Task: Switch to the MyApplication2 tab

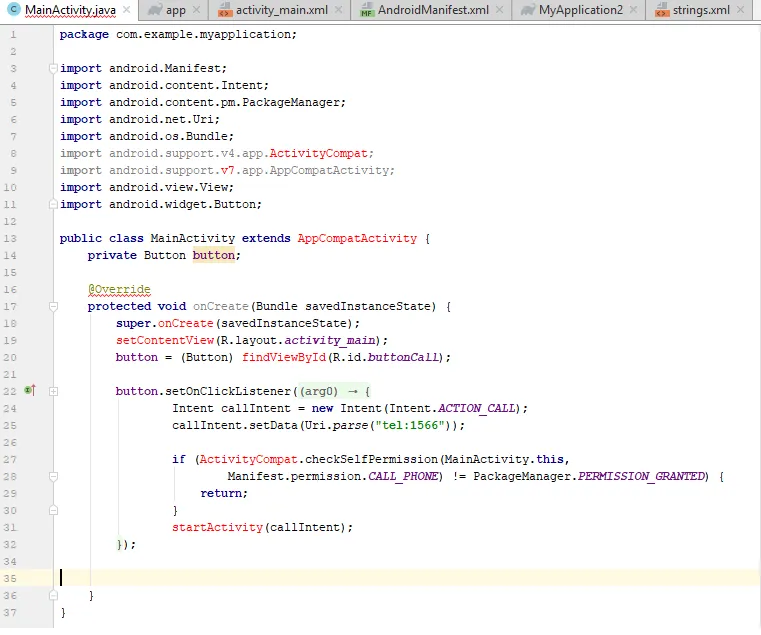Action: point(580,10)
